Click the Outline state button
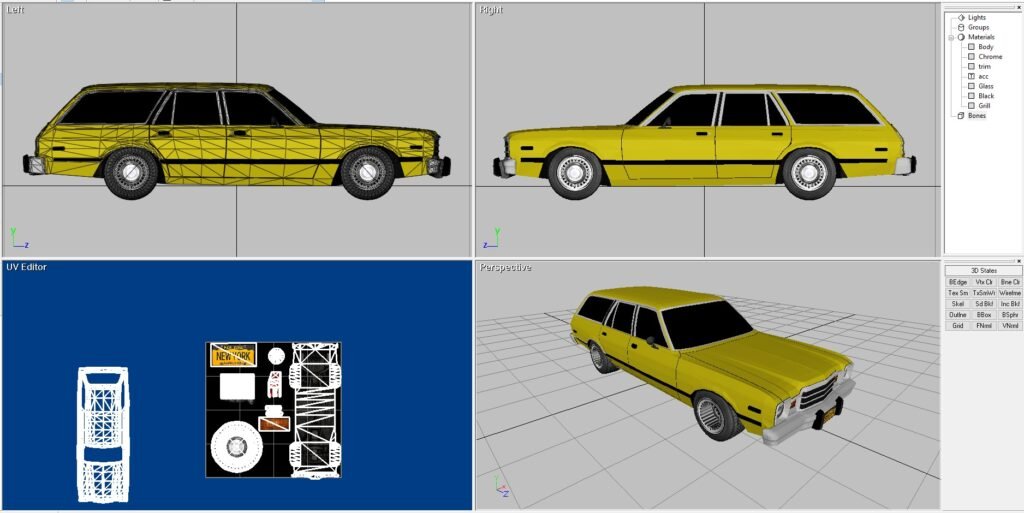Screen dimensions: 1024x513 click(x=957, y=315)
